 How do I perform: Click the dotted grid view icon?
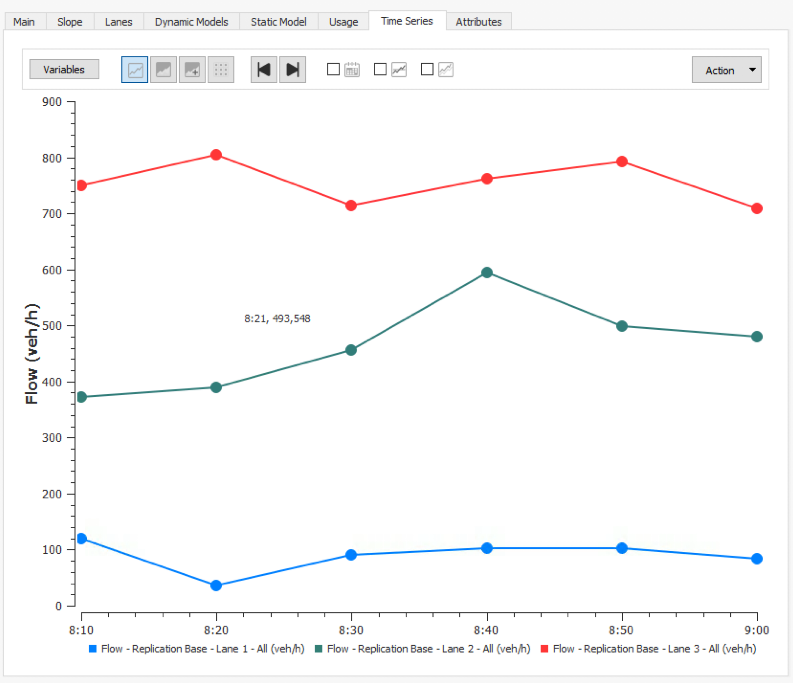click(x=221, y=70)
